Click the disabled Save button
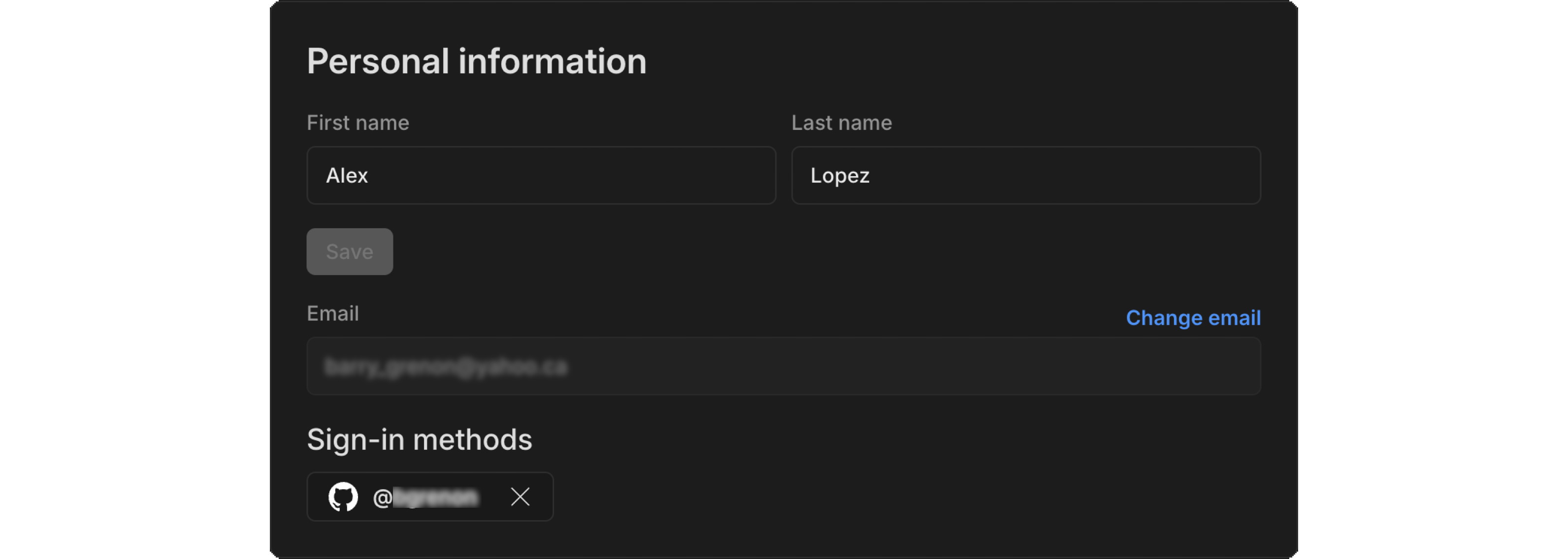The height and width of the screenshot is (559, 1568). [349, 251]
